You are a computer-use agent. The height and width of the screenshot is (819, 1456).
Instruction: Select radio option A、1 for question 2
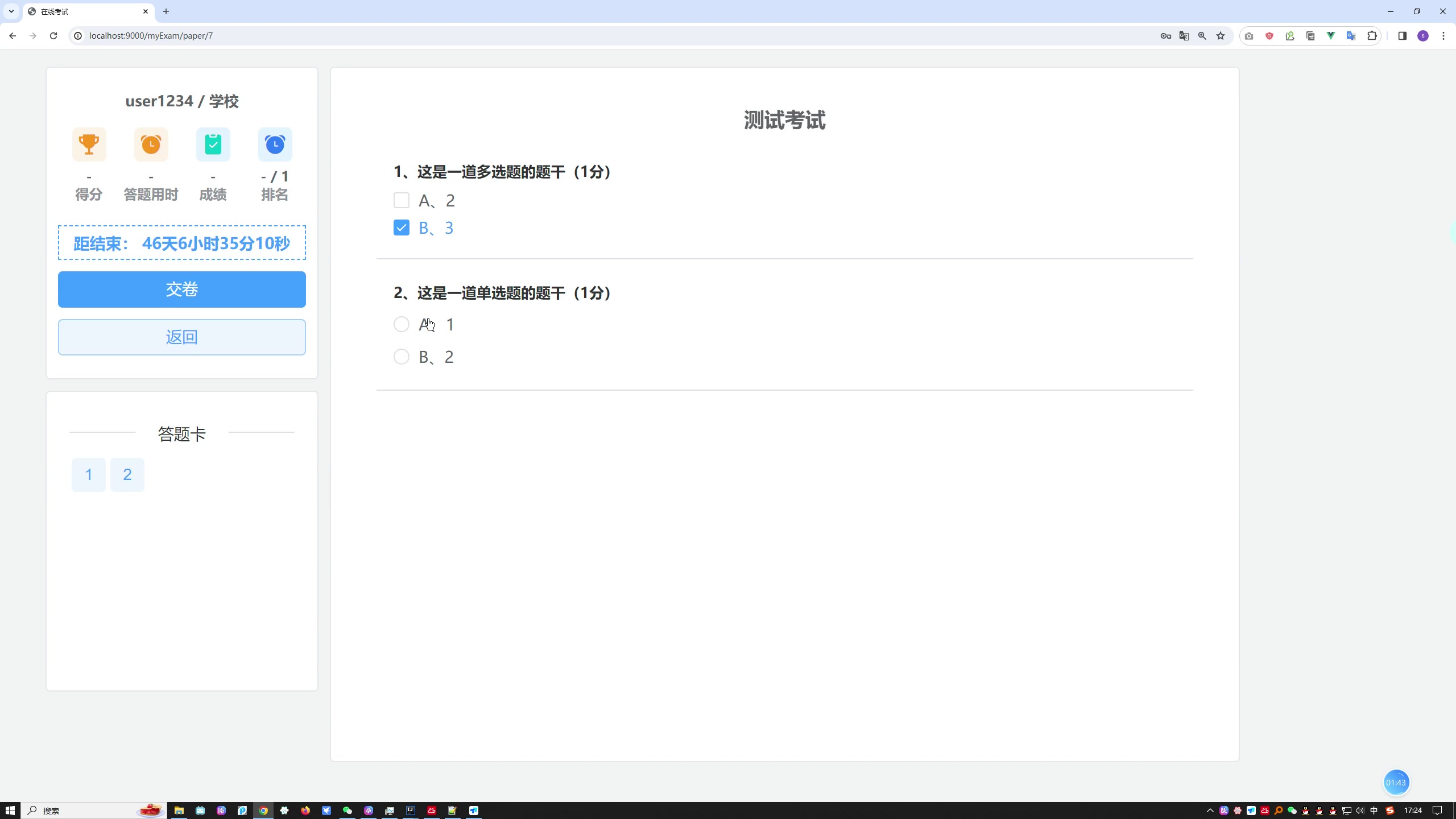click(402, 324)
